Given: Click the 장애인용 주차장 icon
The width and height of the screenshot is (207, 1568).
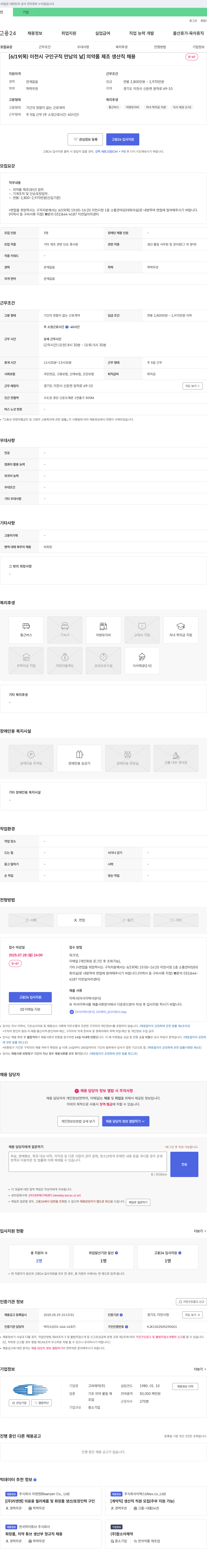Looking at the screenshot, I should (31, 758).
